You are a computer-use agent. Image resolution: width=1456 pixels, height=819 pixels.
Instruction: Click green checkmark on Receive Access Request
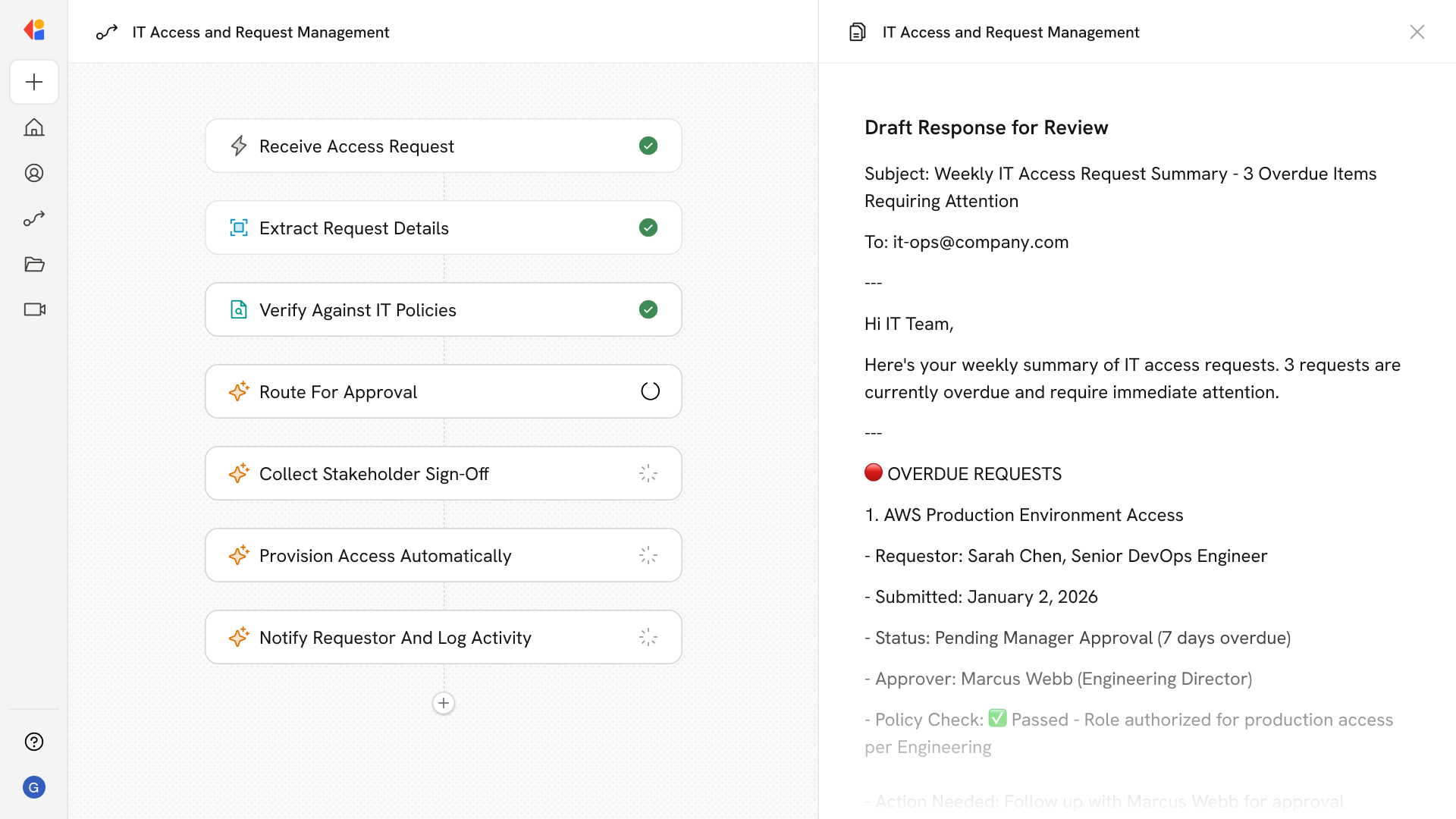pyautogui.click(x=648, y=146)
